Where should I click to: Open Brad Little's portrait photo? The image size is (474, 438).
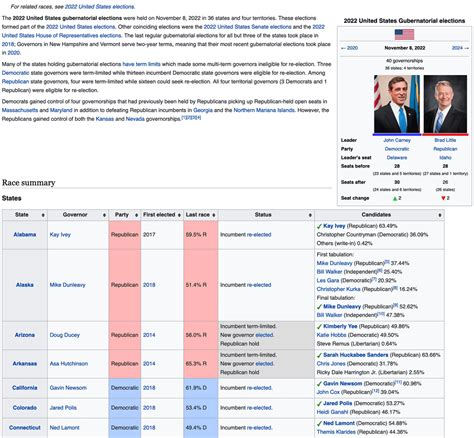coord(445,104)
